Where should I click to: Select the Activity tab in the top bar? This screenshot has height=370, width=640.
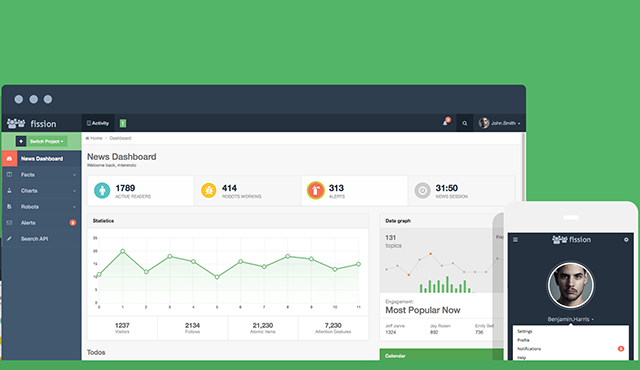[98, 123]
